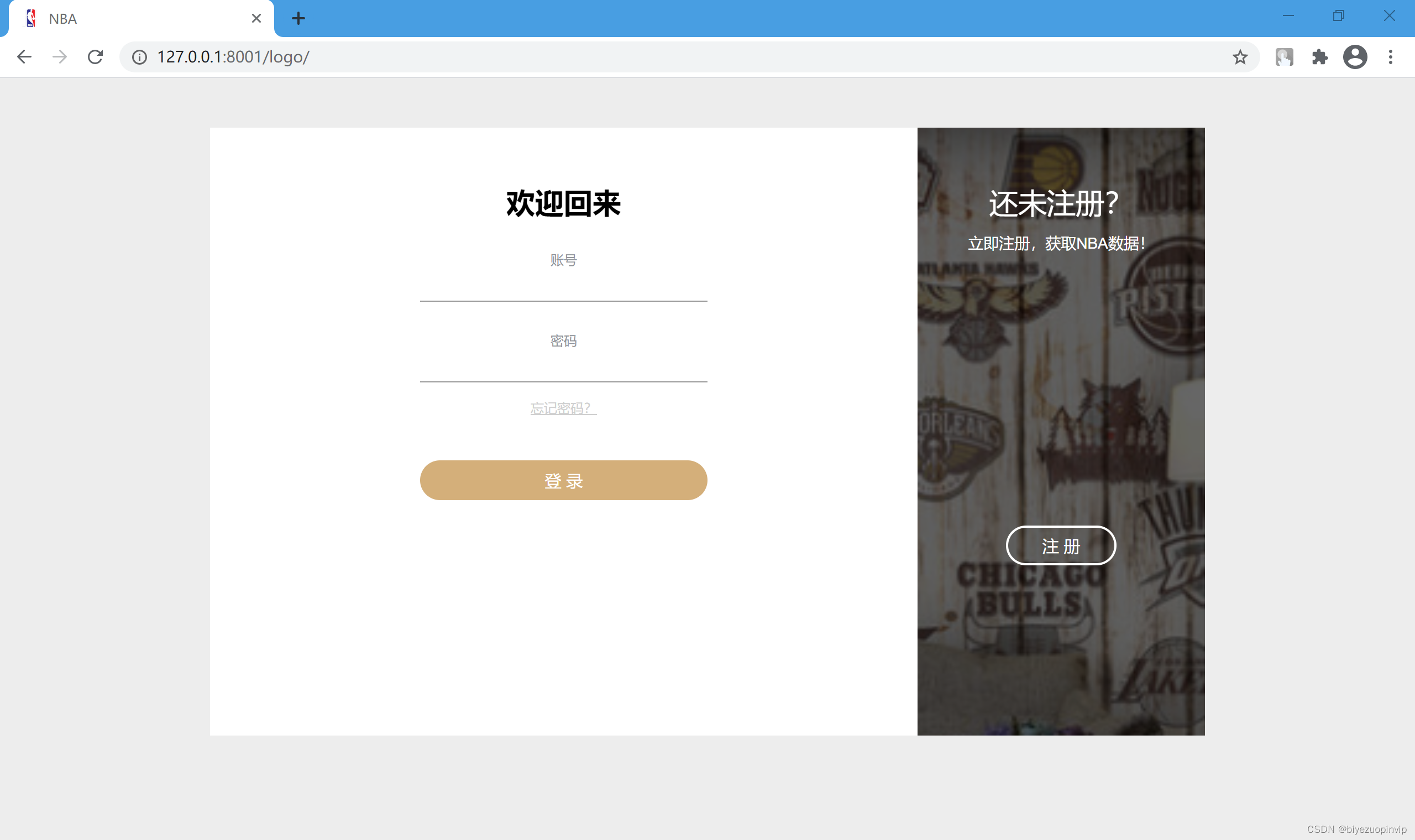The height and width of the screenshot is (840, 1415).
Task: Click the 密码 password input field
Action: [563, 368]
